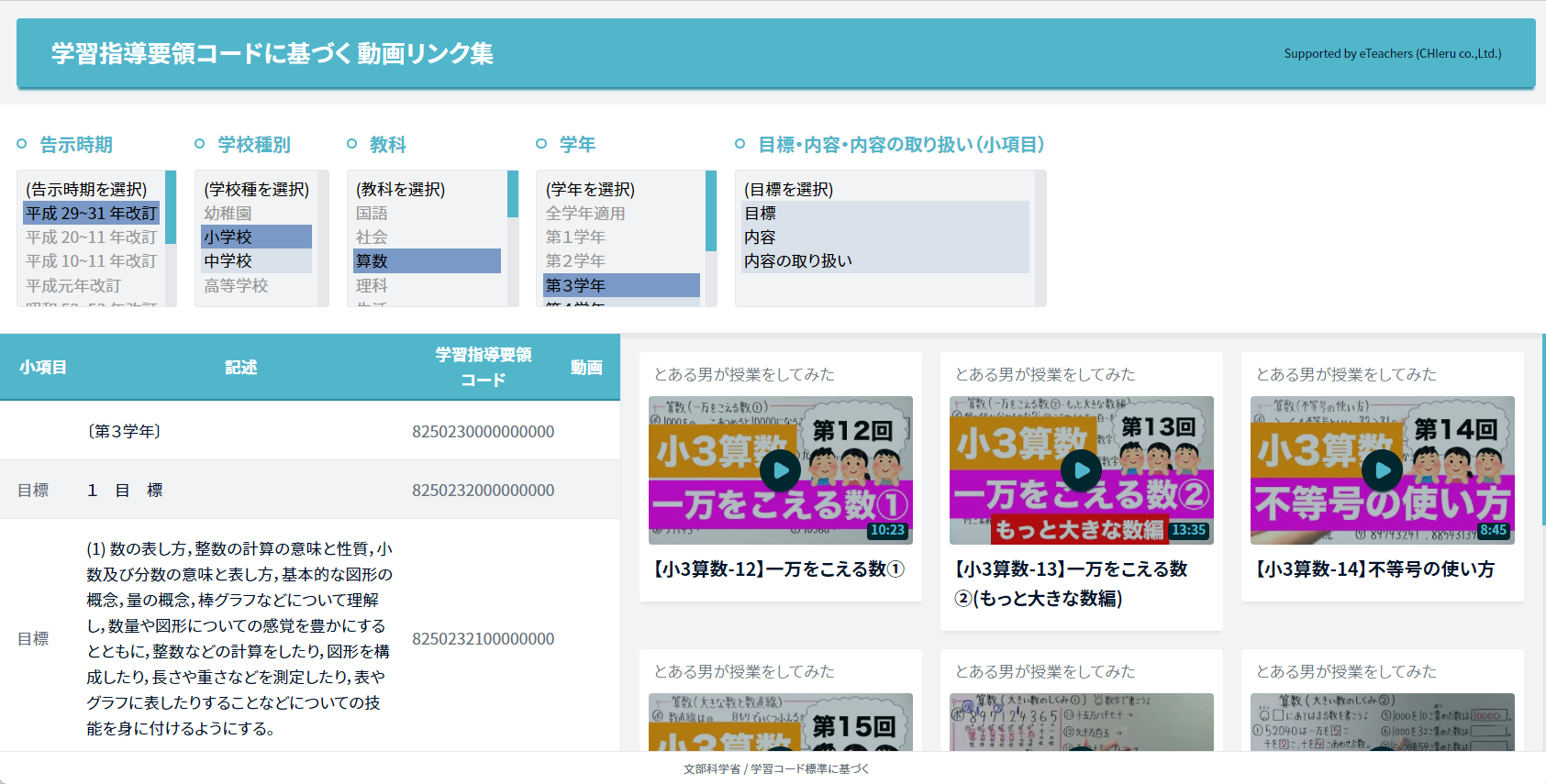Click channel name above 第13回 video card

(1045, 374)
